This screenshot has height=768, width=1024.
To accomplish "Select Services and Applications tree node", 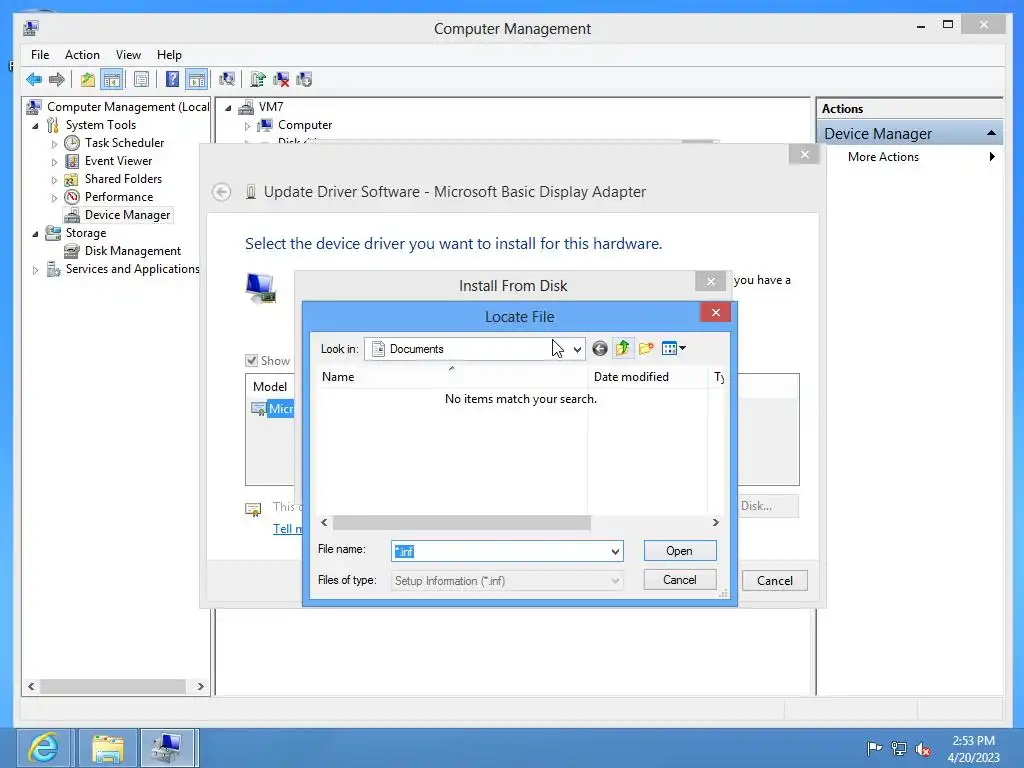I will click(x=133, y=269).
